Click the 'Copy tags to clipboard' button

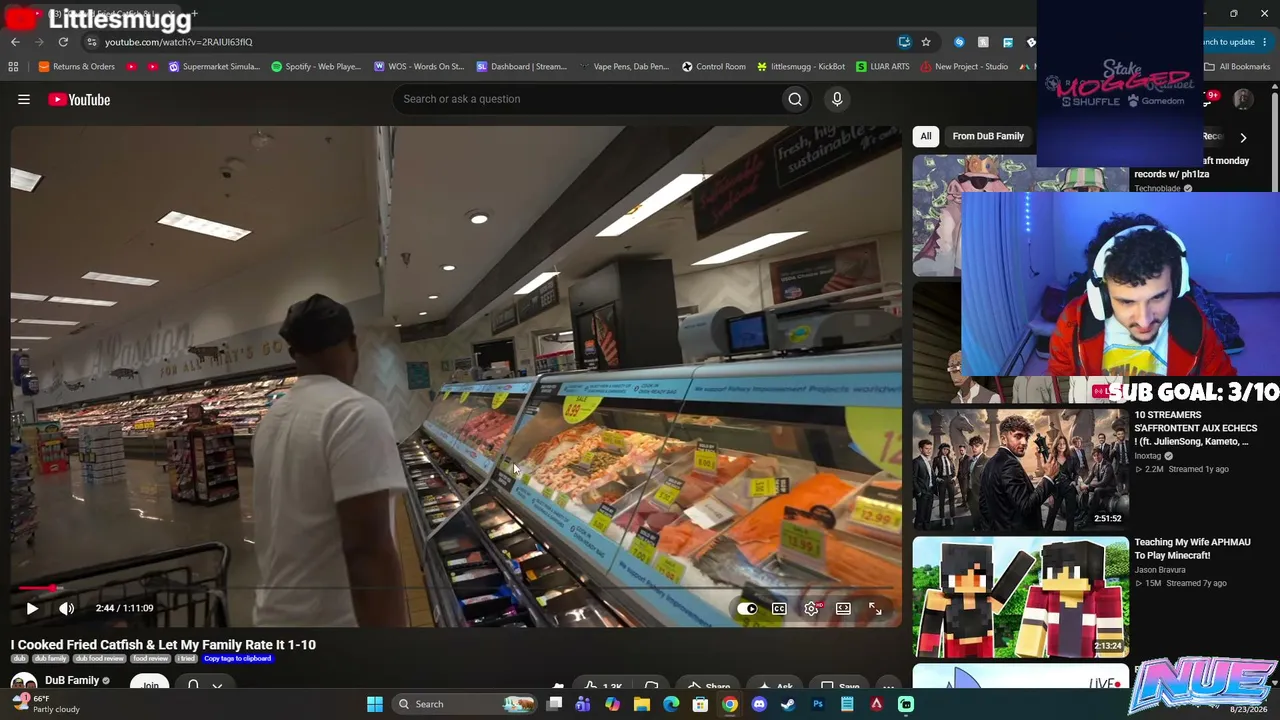click(237, 659)
